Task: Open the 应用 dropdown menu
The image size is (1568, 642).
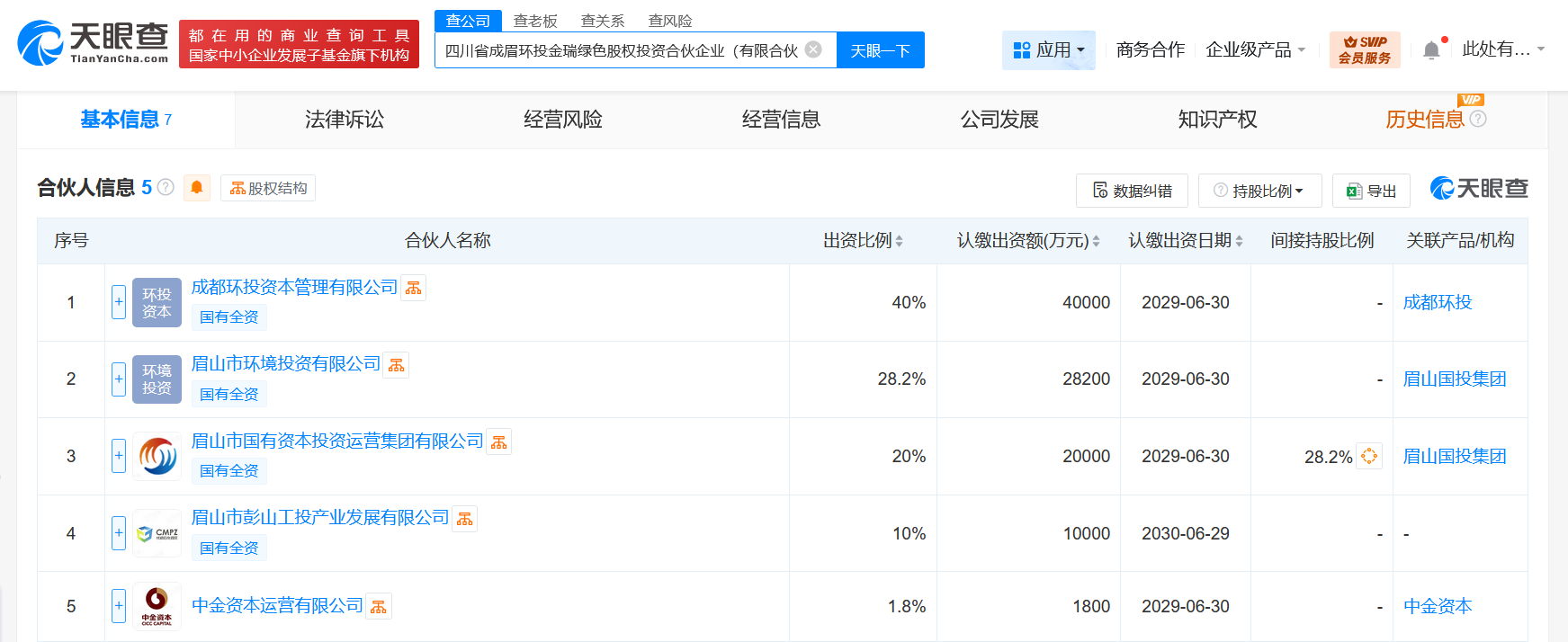Action: pos(1048,50)
